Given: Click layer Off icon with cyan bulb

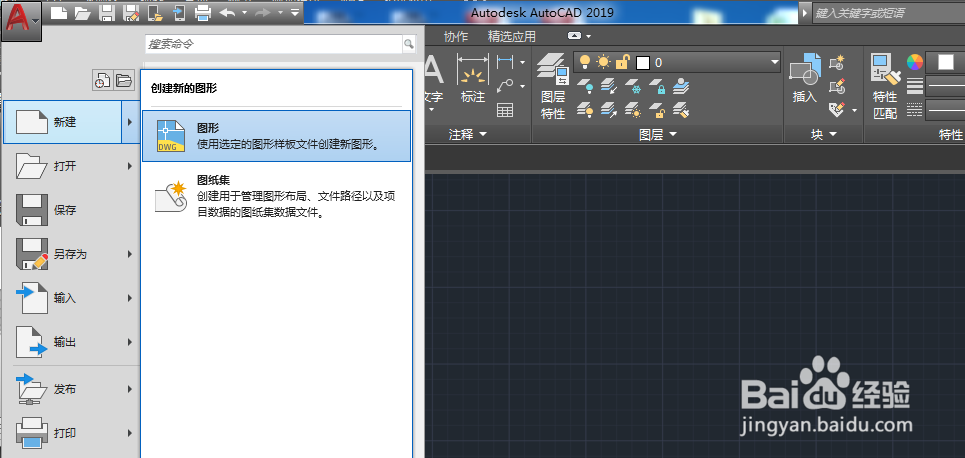Looking at the screenshot, I should tap(586, 86).
